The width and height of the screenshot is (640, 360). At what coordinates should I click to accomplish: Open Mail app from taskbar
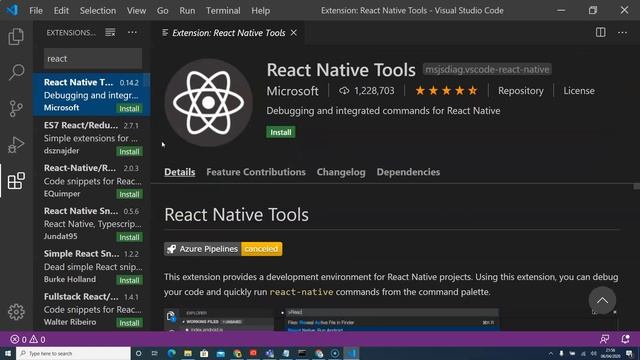click(220, 353)
